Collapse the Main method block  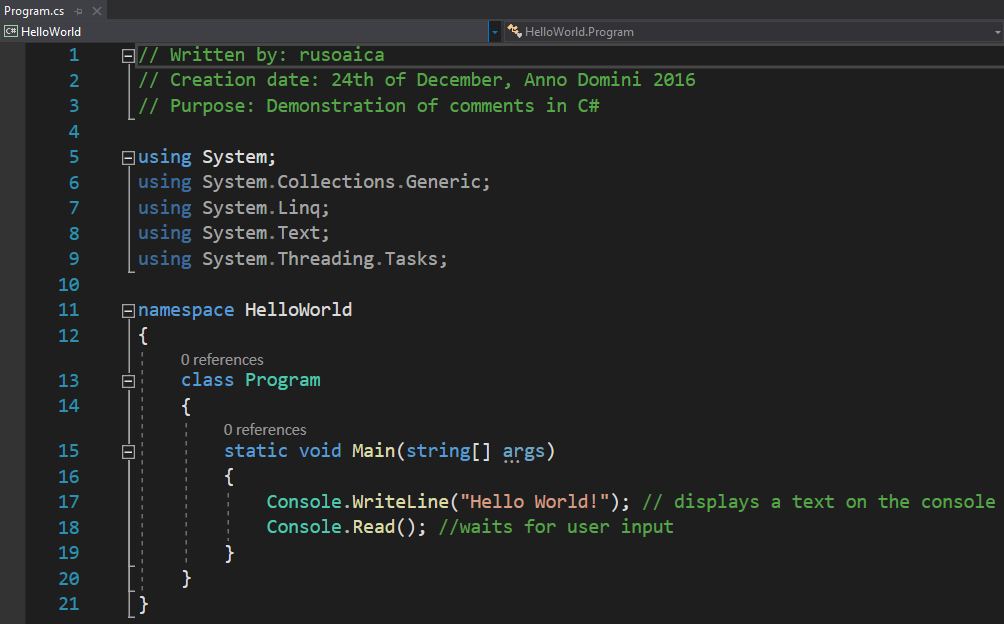128,452
